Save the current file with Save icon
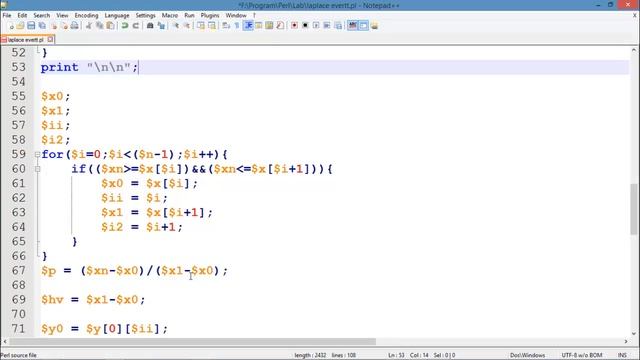The width and height of the screenshot is (640, 360). point(31,26)
